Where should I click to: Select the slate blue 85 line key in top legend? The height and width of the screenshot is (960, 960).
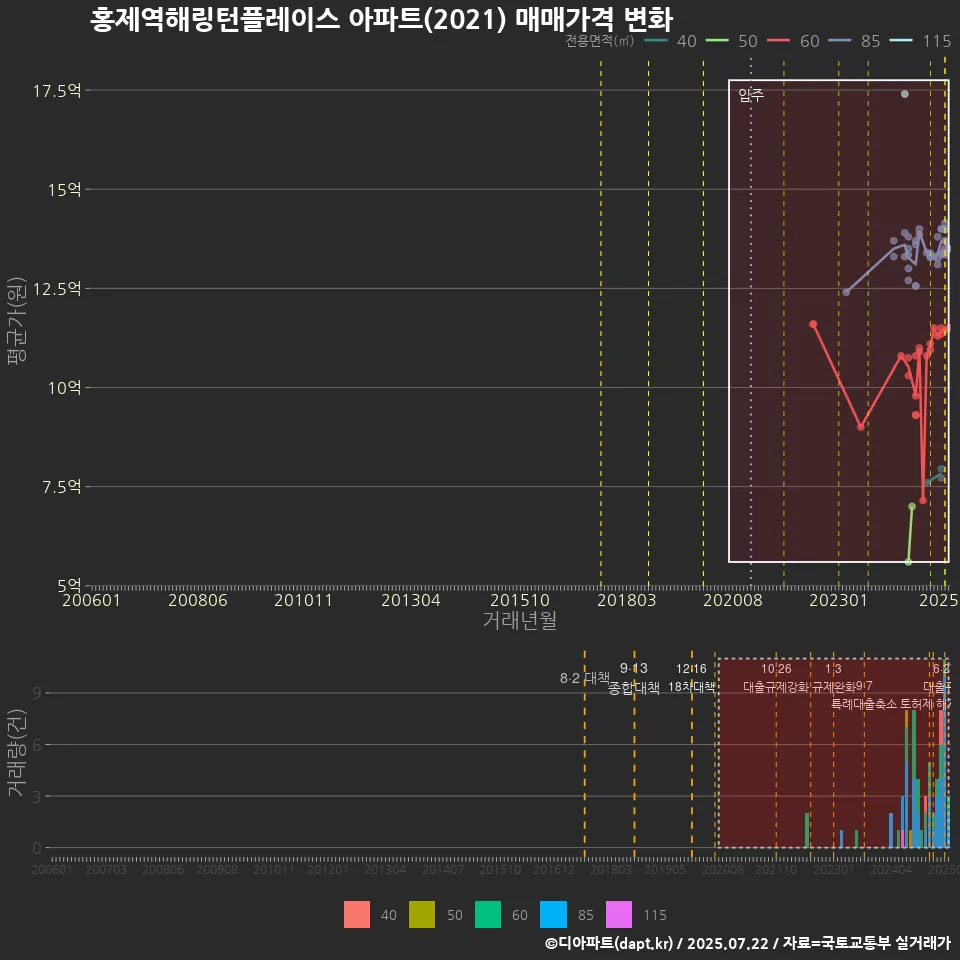(x=840, y=41)
